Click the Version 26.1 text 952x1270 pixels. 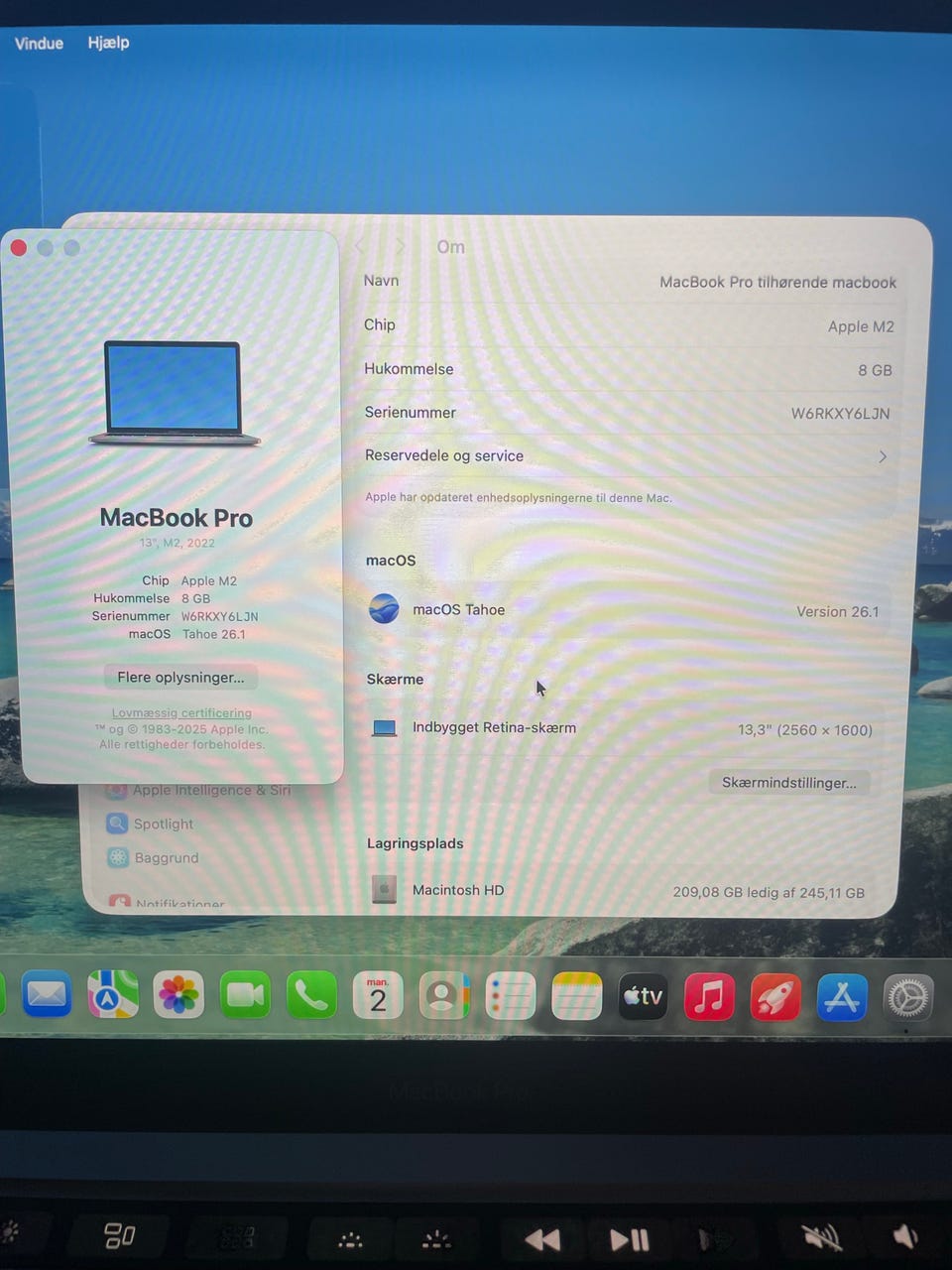[837, 611]
